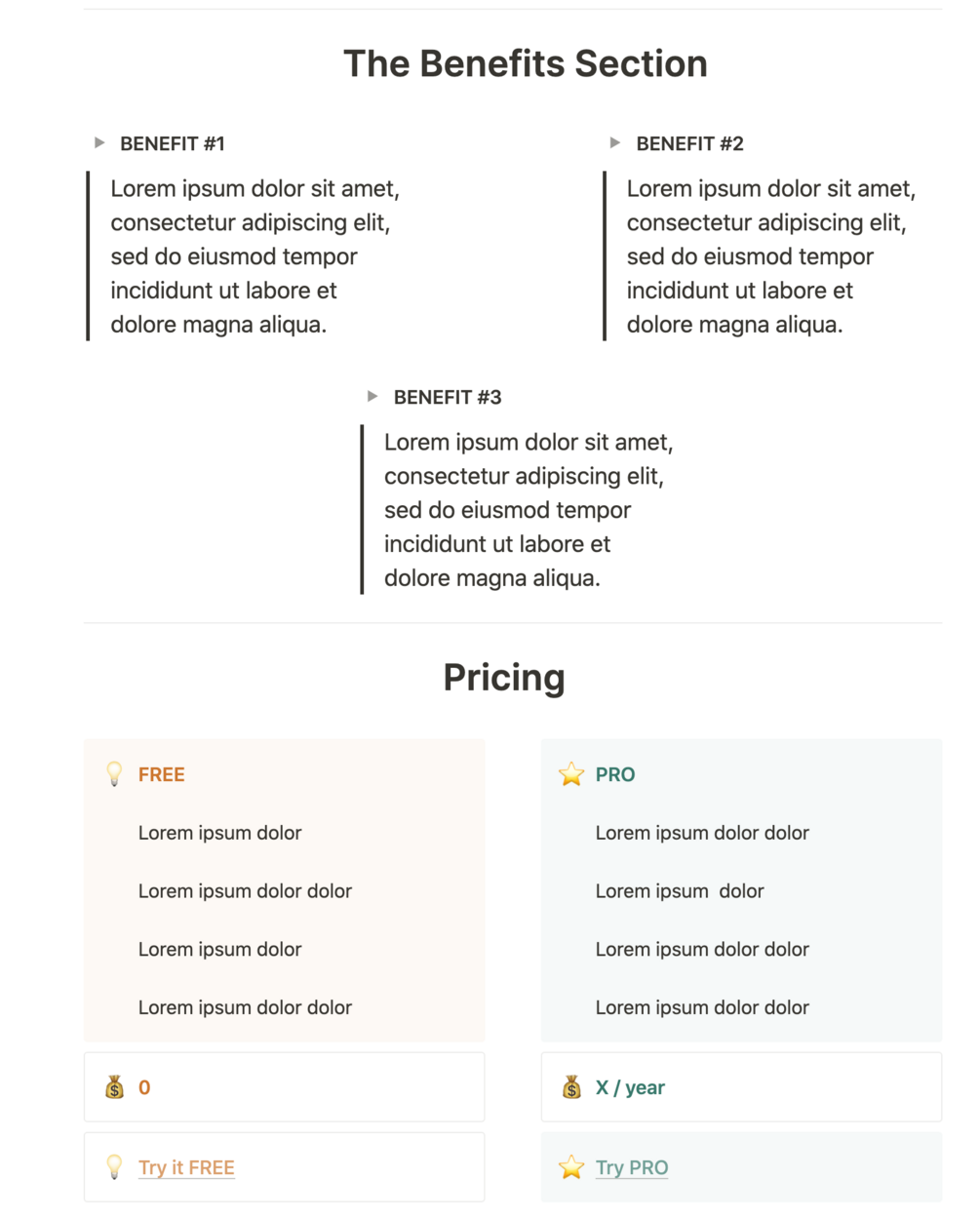Expand the BENEFIT #1 toggle arrow
This screenshot has height=1218, width=980.
tap(99, 143)
